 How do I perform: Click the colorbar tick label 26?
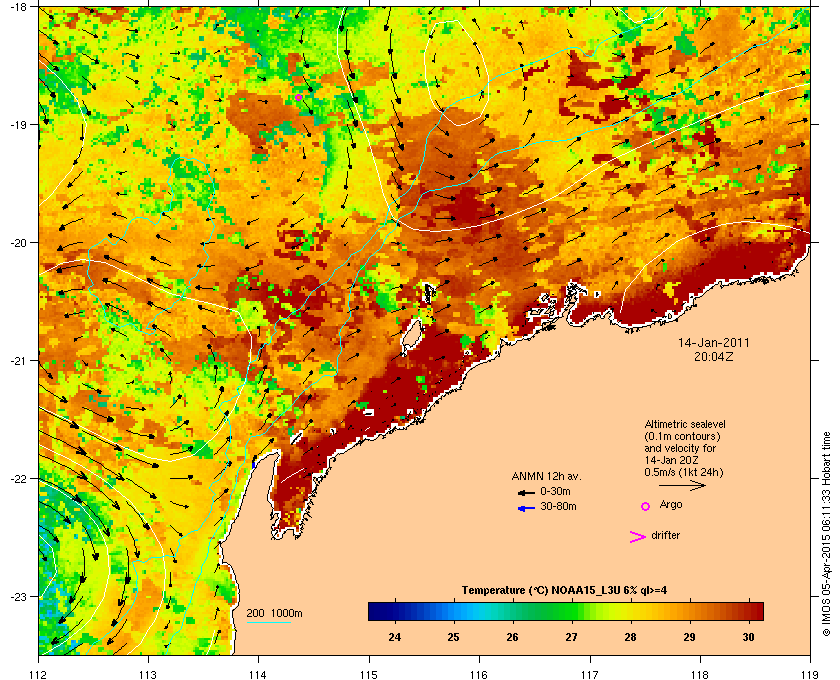(x=513, y=637)
